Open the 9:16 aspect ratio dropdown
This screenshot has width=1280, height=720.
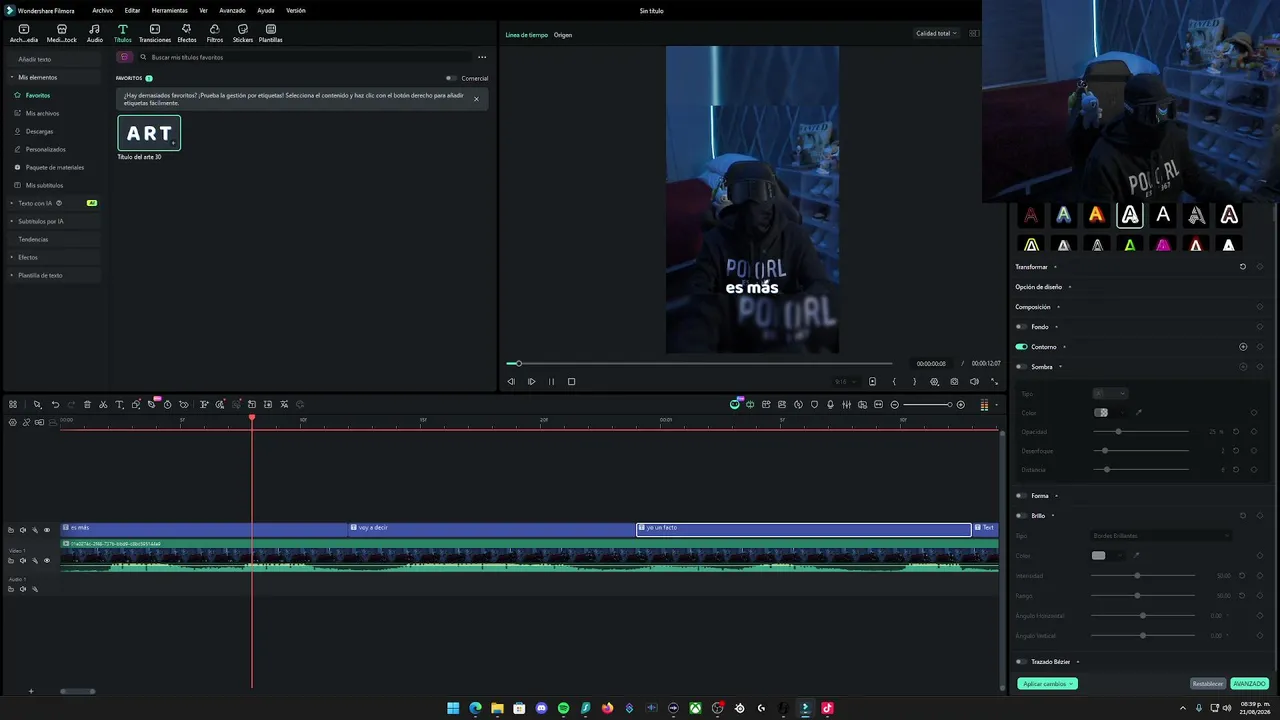point(847,381)
